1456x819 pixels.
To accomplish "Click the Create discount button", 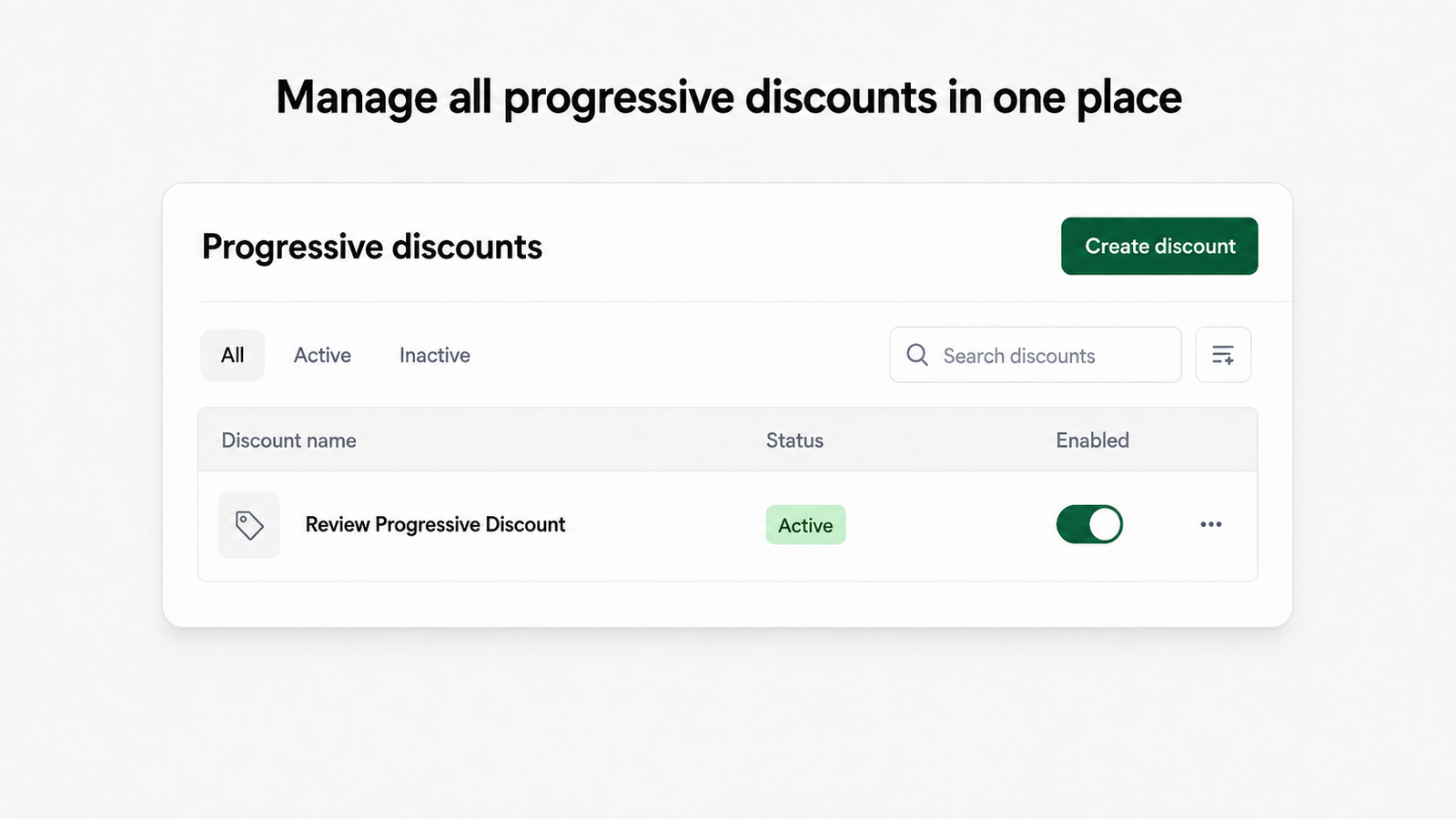I will tap(1159, 246).
